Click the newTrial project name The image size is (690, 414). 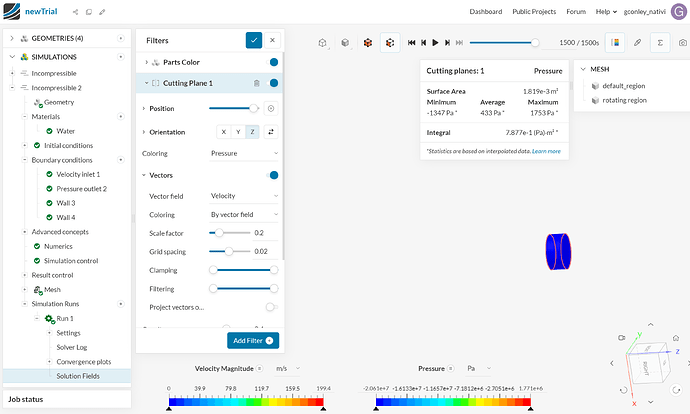[41, 11]
